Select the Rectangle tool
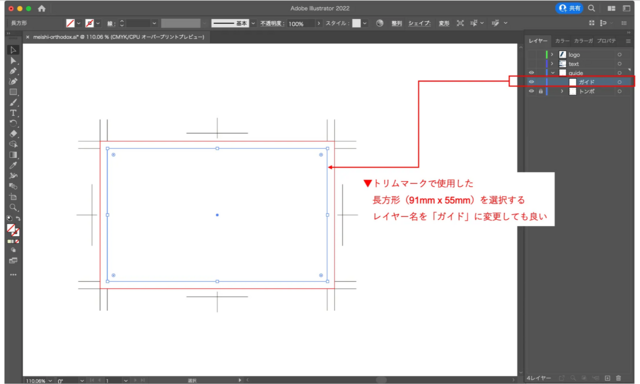 point(13,92)
